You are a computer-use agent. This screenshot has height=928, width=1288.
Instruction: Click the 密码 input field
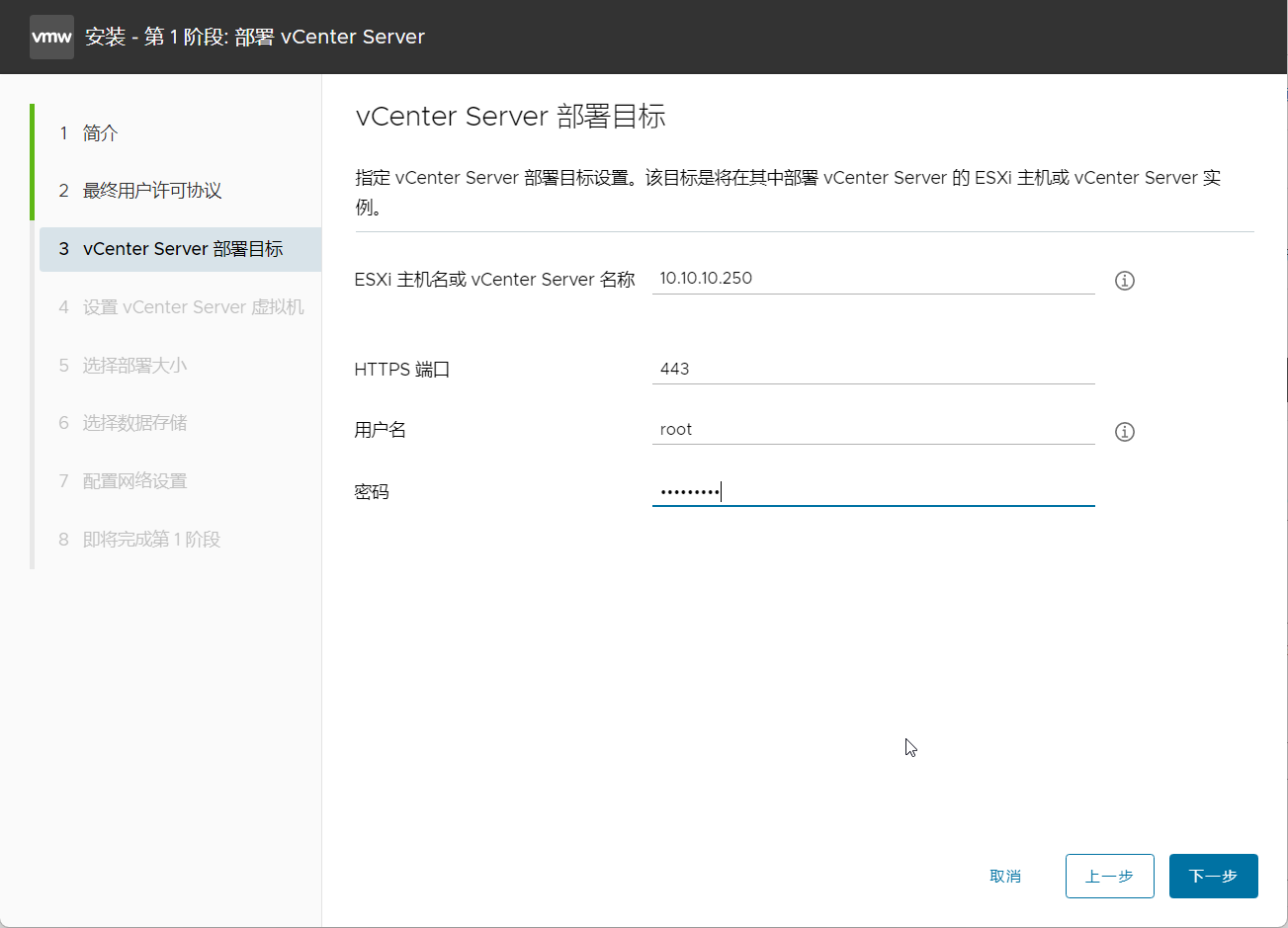(870, 491)
